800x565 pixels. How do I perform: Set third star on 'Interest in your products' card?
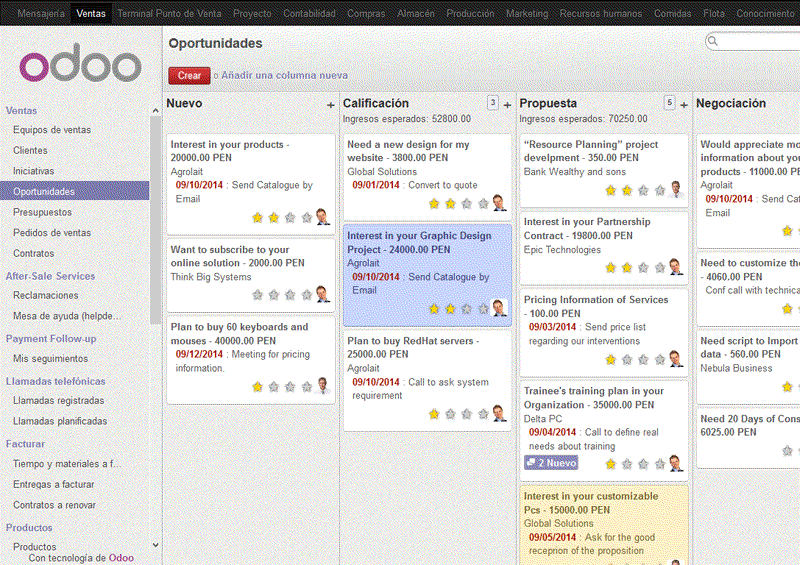[x=290, y=218]
